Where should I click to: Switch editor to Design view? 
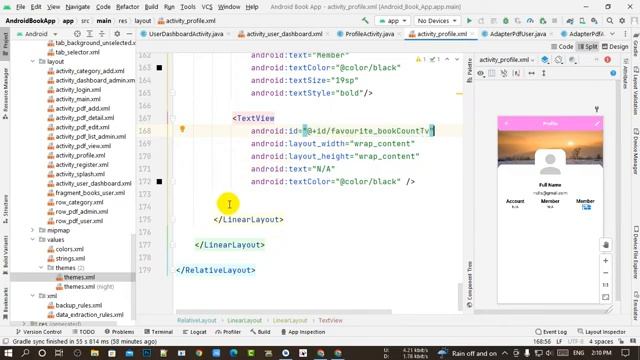coord(615,47)
